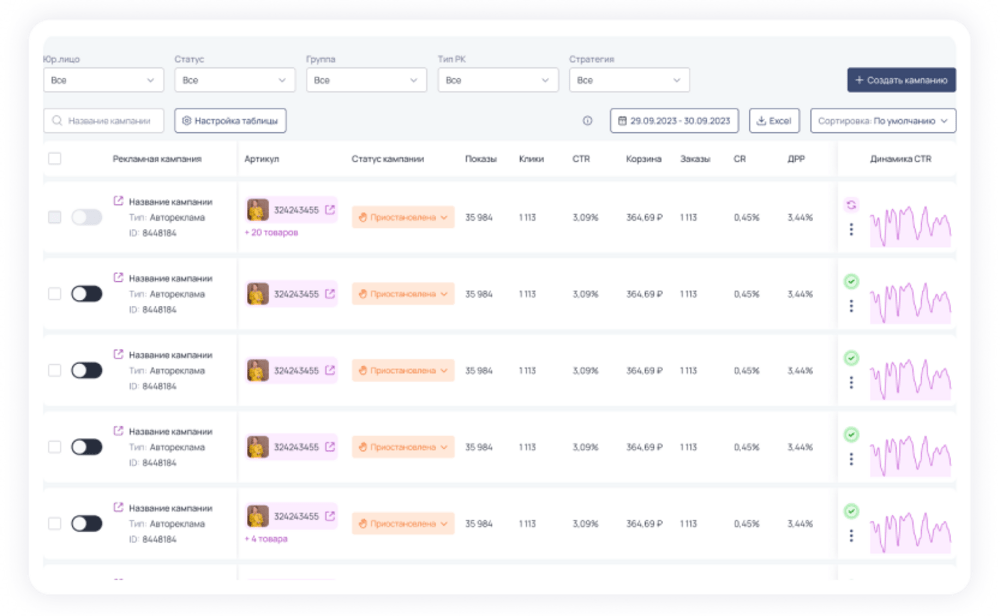Click the green check icon in the fourth row
Screen dimensions: 1000x616
[851, 434]
